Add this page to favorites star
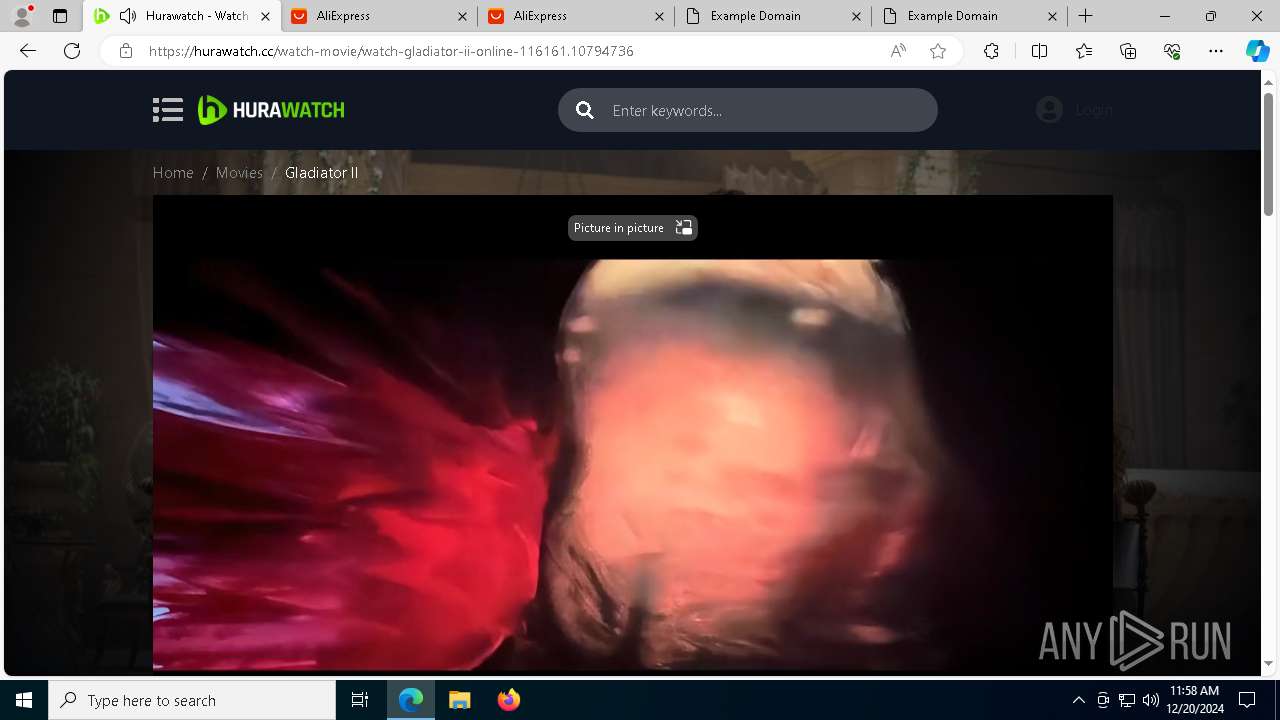The image size is (1280, 720). click(x=937, y=51)
